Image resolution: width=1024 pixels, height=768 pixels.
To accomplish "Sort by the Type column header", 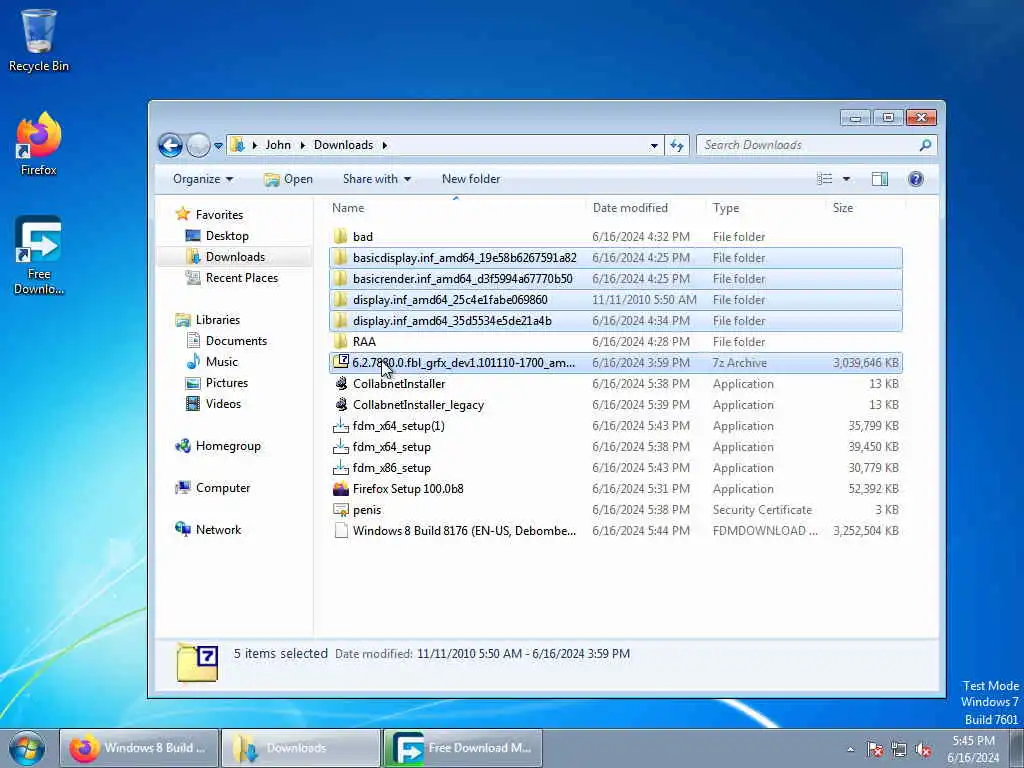I will point(765,208).
